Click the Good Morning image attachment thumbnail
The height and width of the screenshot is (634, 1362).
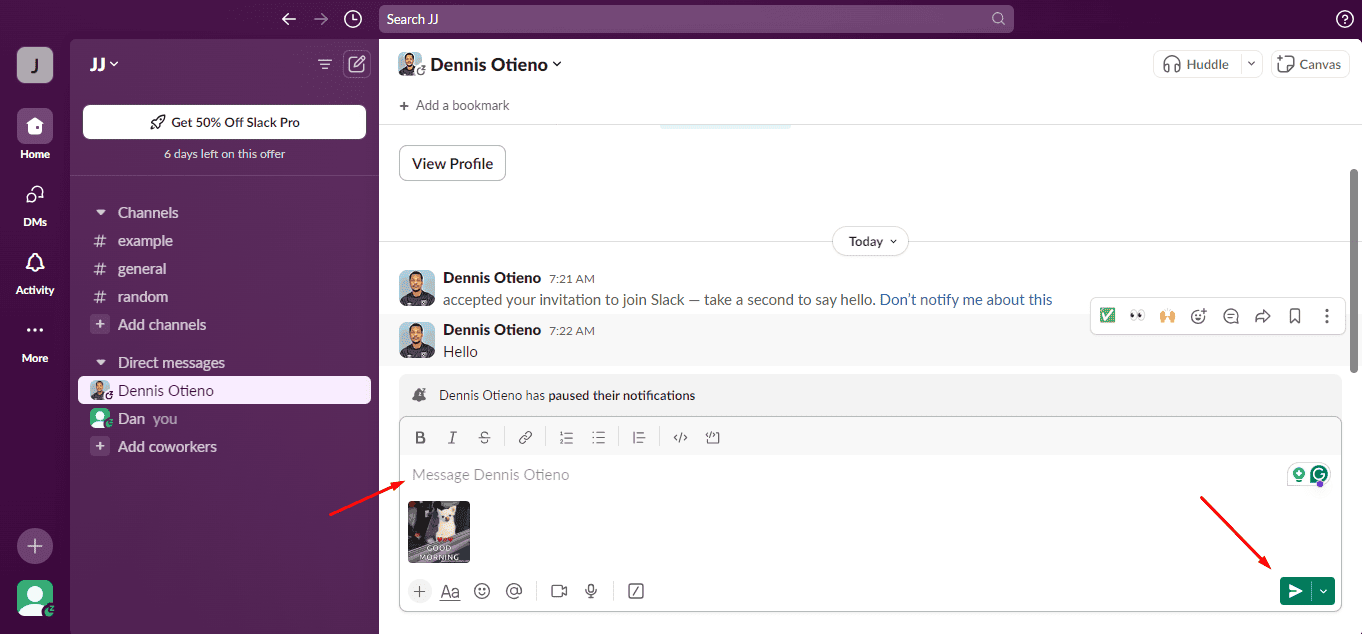coord(439,532)
